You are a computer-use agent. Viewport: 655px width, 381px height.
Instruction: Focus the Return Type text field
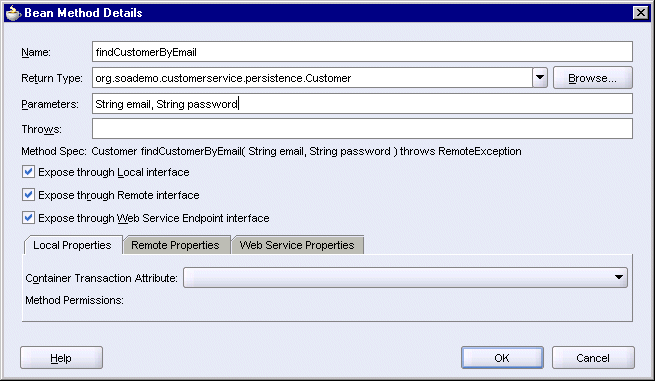point(312,78)
